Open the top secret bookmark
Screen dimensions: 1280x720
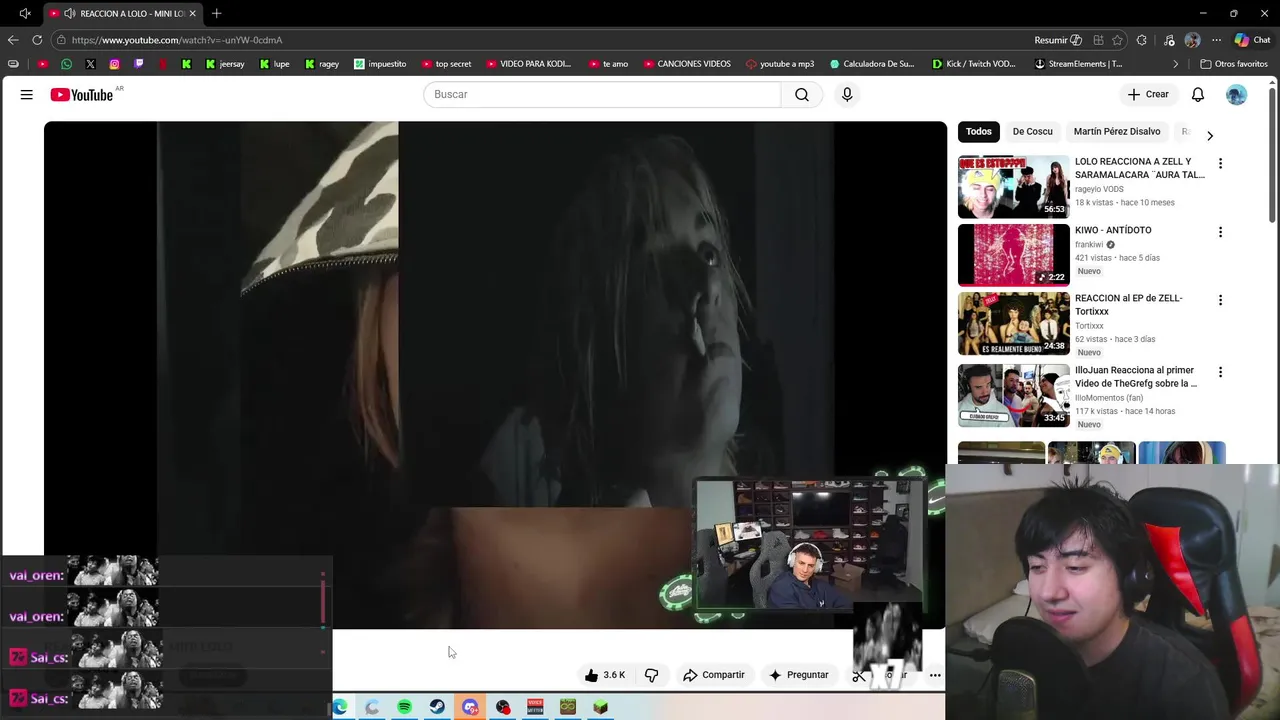(x=446, y=64)
